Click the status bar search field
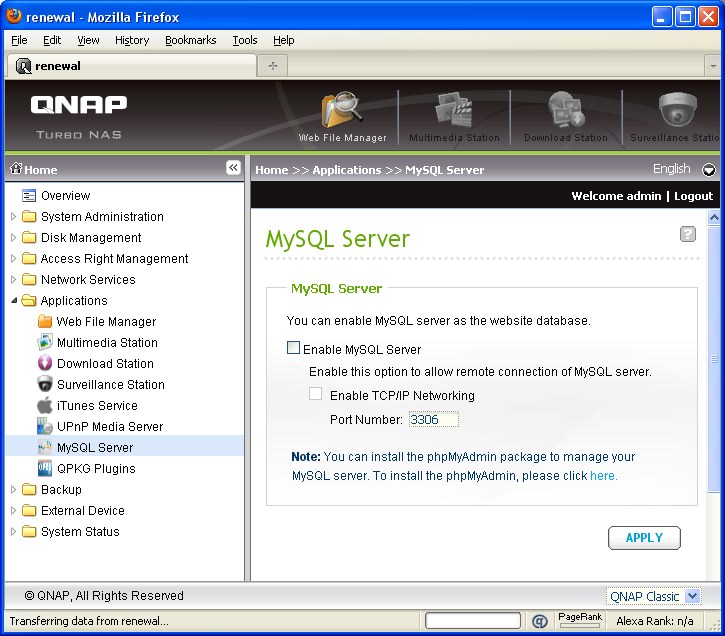725x636 pixels. [473, 621]
